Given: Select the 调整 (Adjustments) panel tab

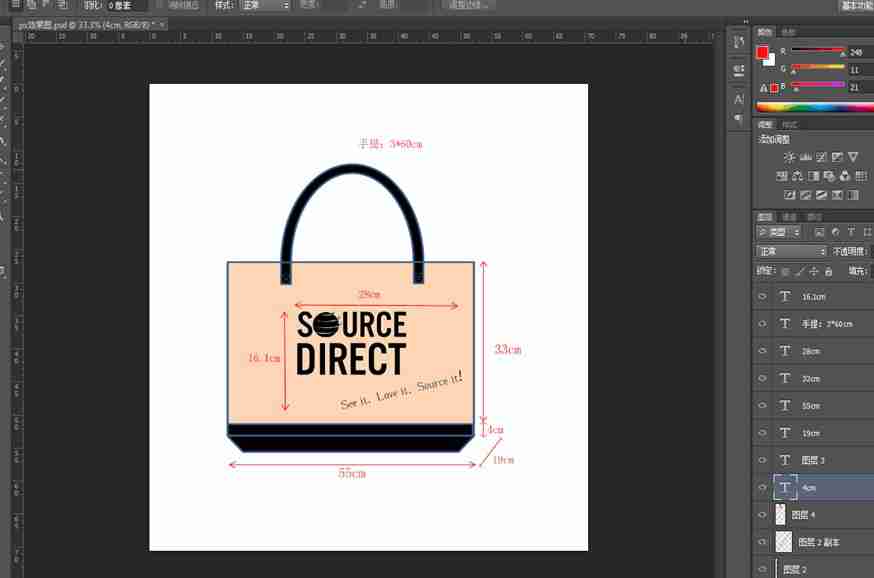Looking at the screenshot, I should pos(765,125).
